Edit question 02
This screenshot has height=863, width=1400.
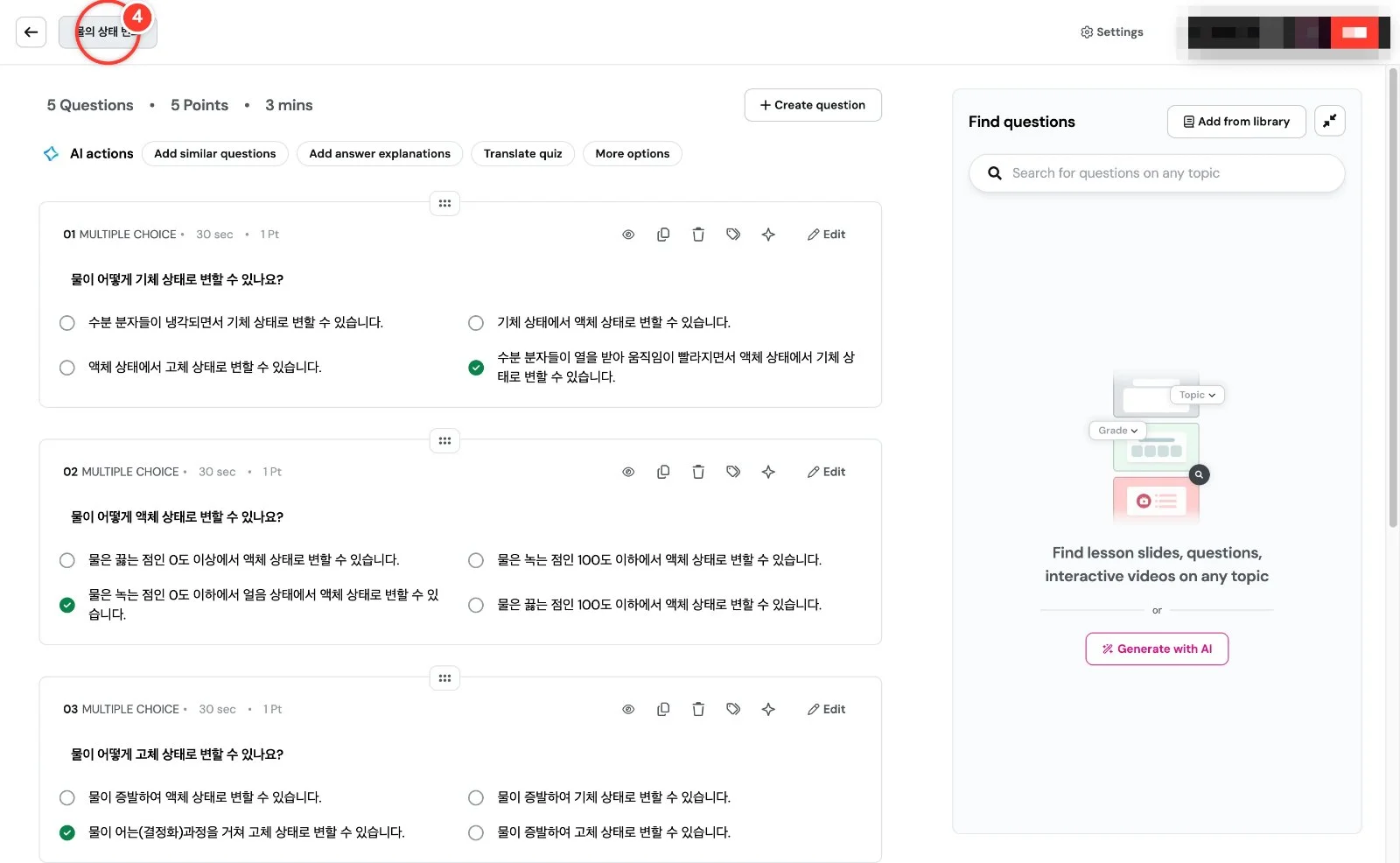click(x=826, y=472)
